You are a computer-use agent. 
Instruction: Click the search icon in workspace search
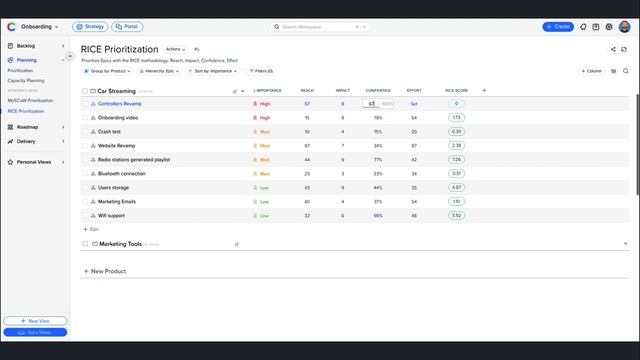pos(277,27)
